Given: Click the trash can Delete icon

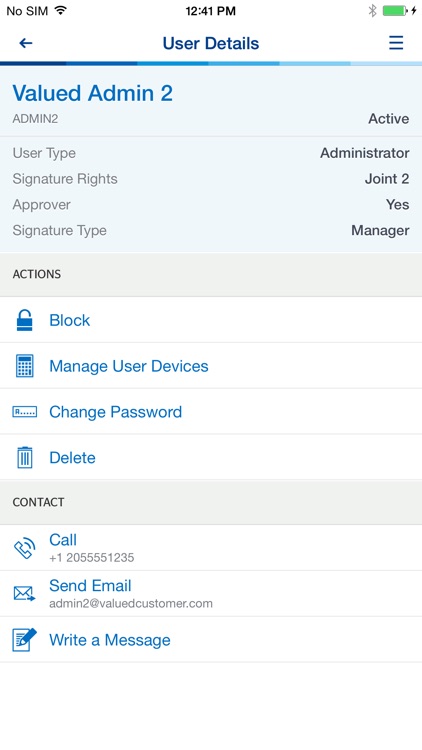Looking at the screenshot, I should point(24,458).
